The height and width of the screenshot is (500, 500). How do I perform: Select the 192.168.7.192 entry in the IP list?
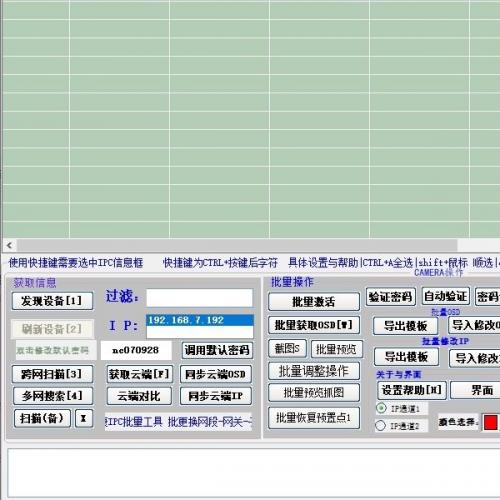pos(200,320)
